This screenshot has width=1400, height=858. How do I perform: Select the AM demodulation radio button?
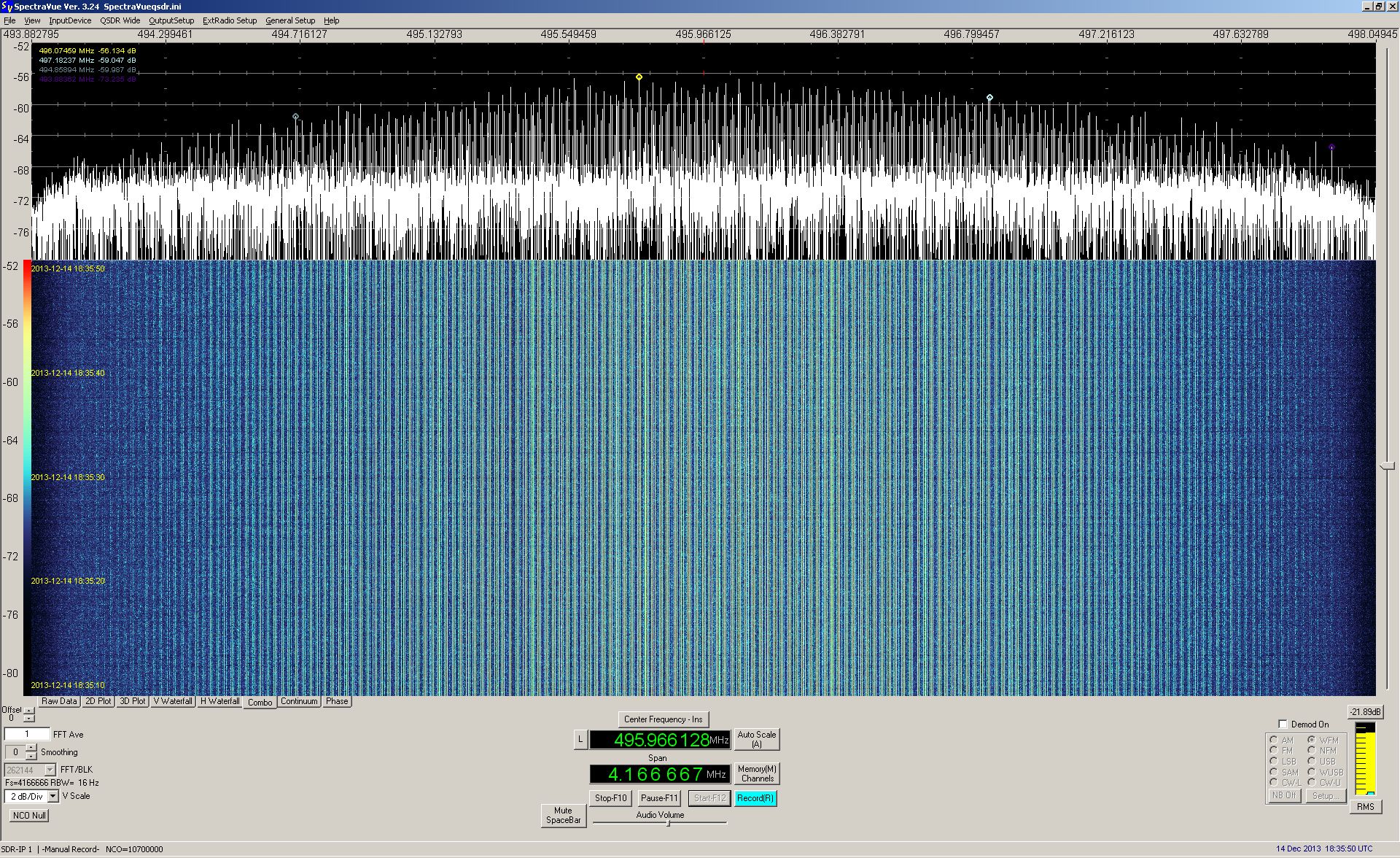point(1274,740)
